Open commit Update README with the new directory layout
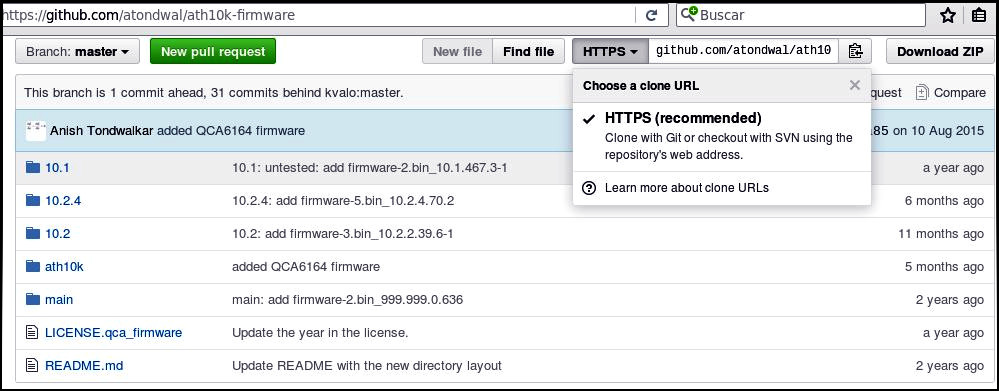 click(x=367, y=366)
